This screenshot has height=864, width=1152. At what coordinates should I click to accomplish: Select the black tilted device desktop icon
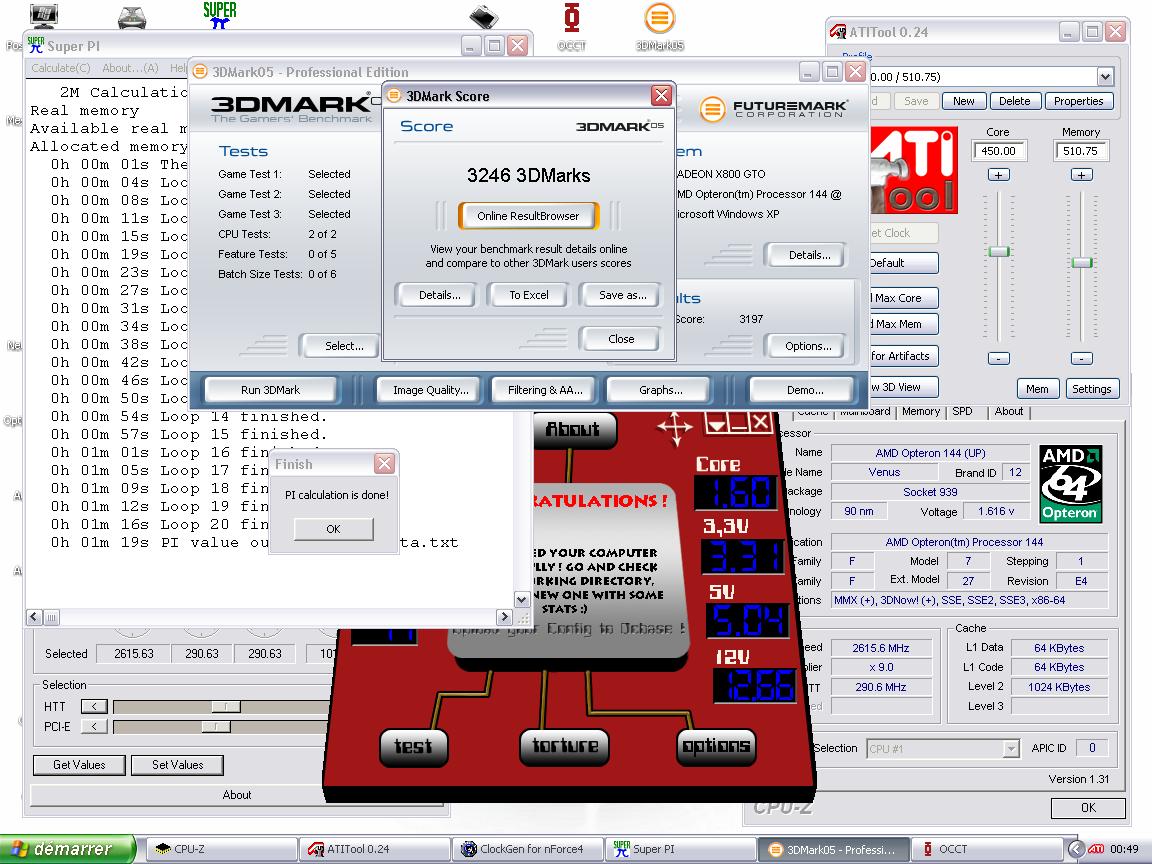click(x=483, y=17)
